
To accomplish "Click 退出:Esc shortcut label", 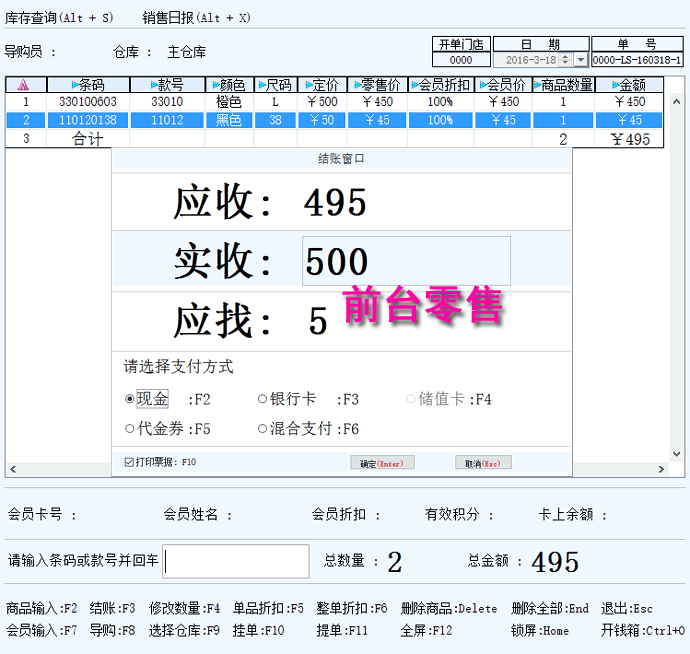I will click(x=627, y=609).
